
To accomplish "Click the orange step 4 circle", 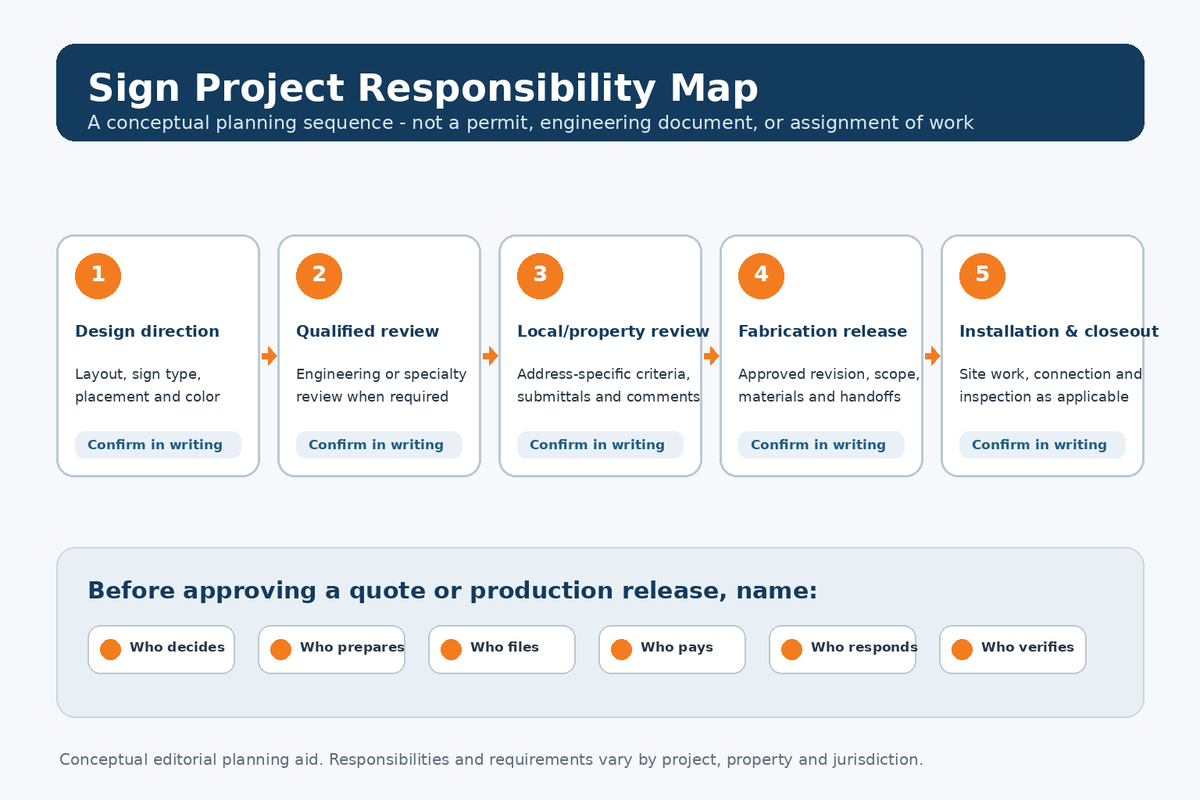I will 761,275.
